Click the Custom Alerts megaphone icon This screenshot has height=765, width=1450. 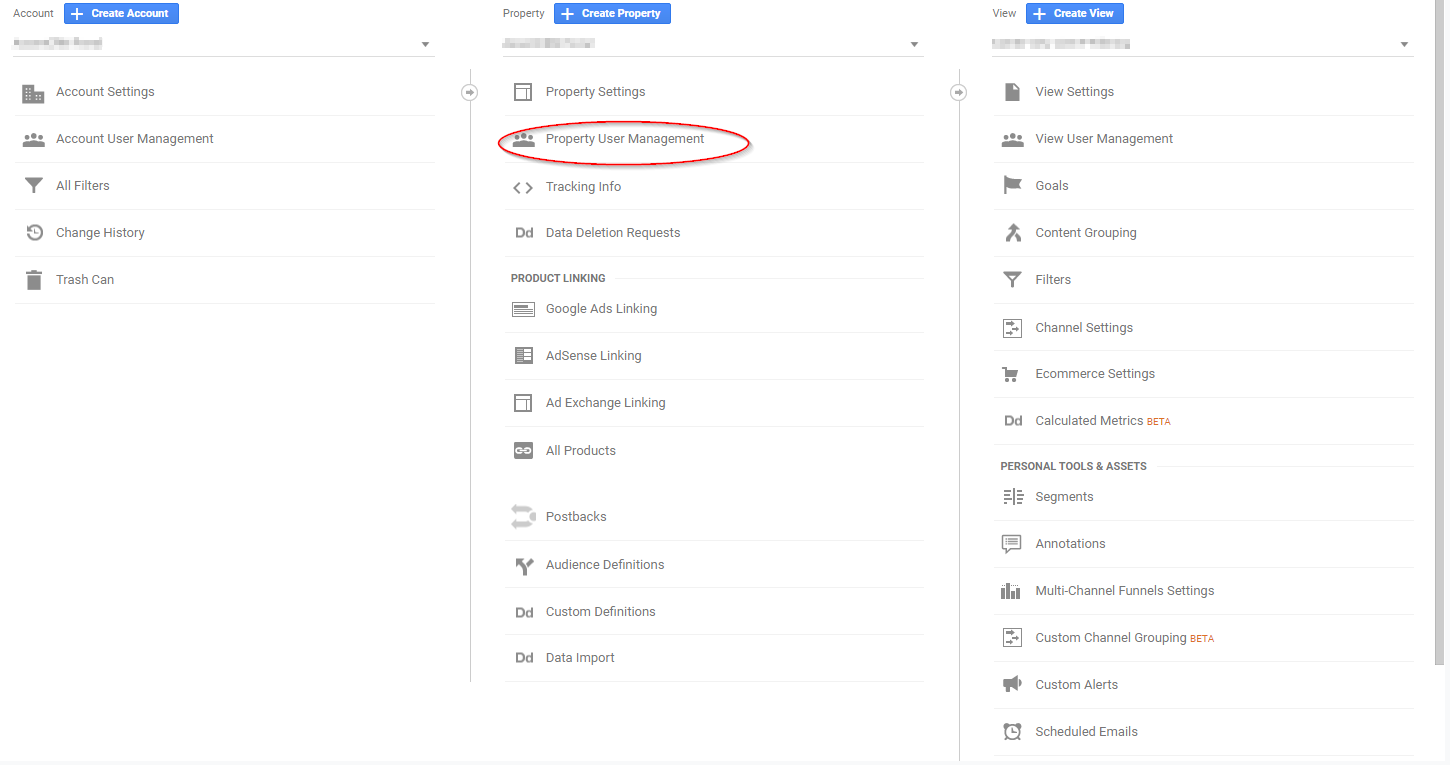pyautogui.click(x=1012, y=685)
